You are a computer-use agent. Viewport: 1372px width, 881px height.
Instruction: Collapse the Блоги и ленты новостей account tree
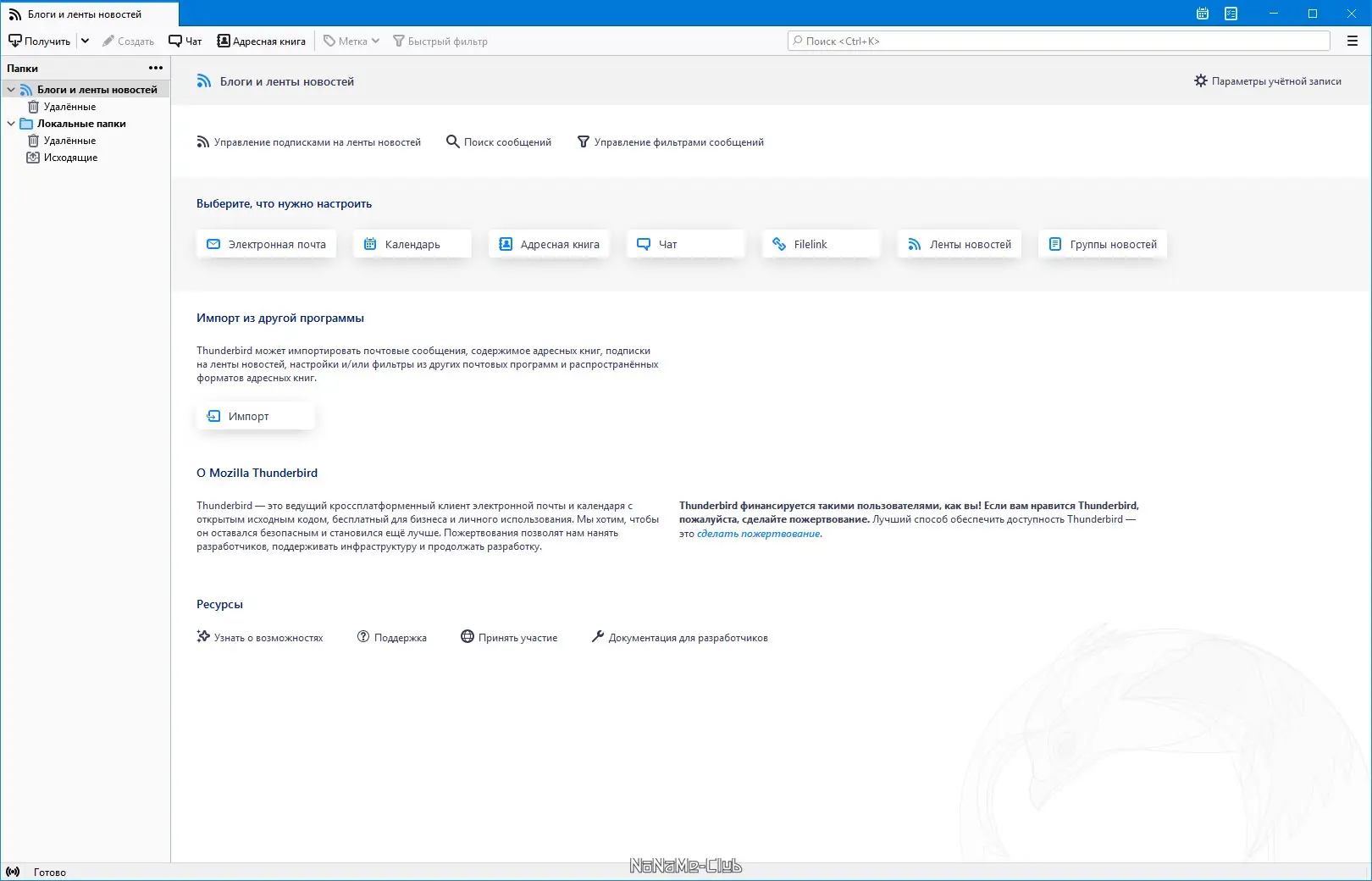pyautogui.click(x=11, y=90)
